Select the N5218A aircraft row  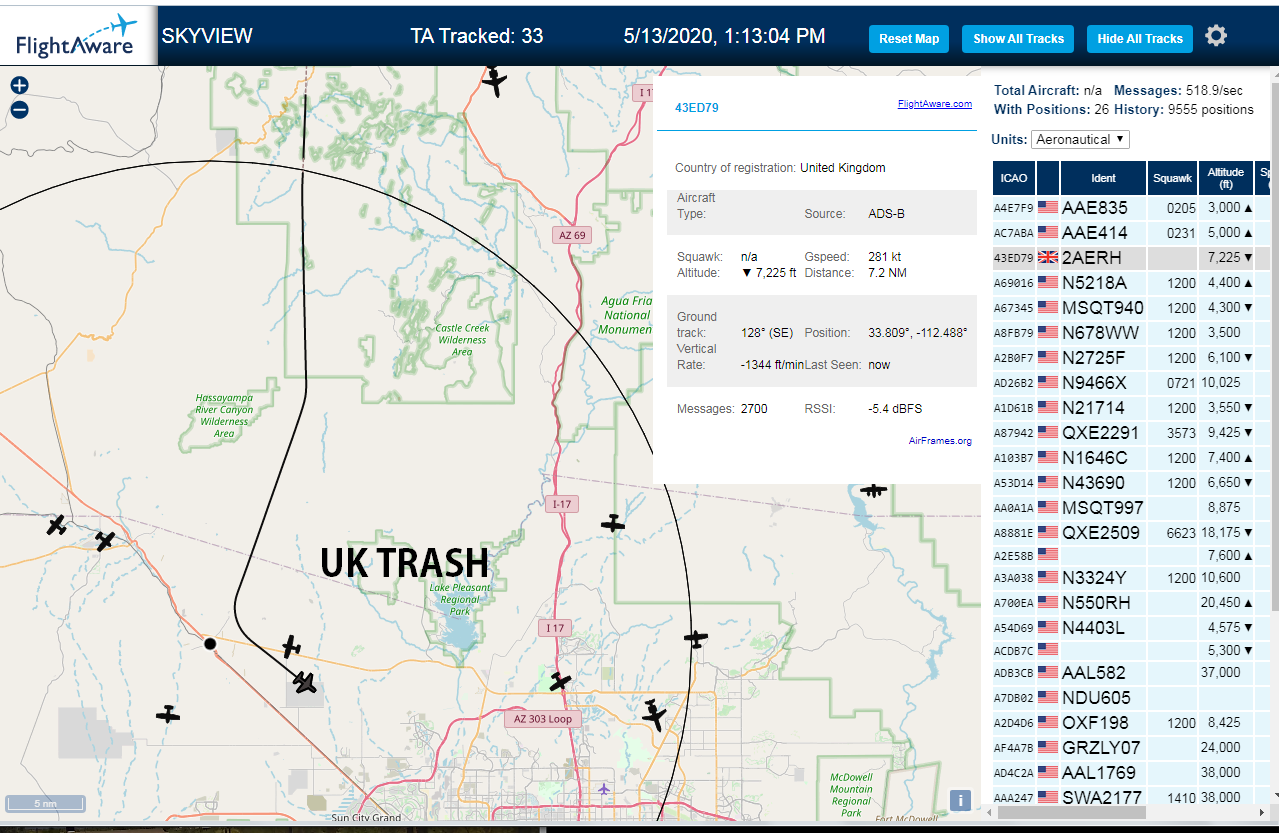tap(1131, 283)
